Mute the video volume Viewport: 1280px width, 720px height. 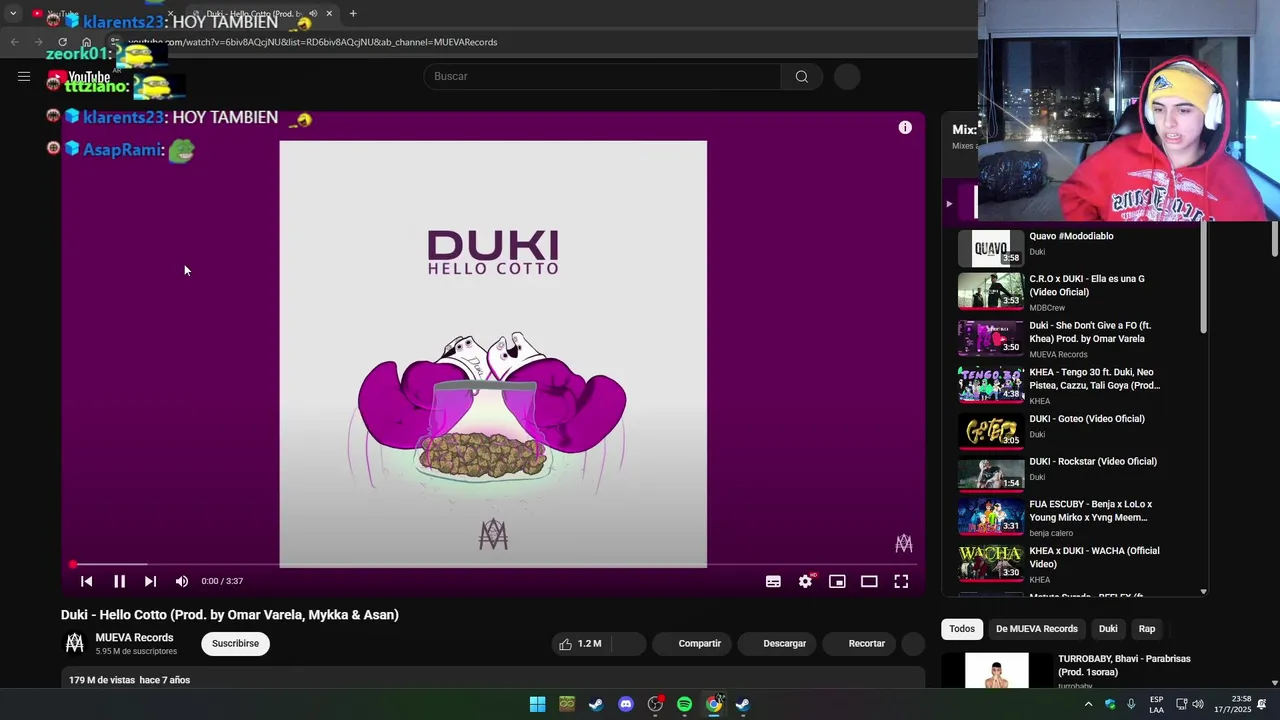[x=182, y=581]
